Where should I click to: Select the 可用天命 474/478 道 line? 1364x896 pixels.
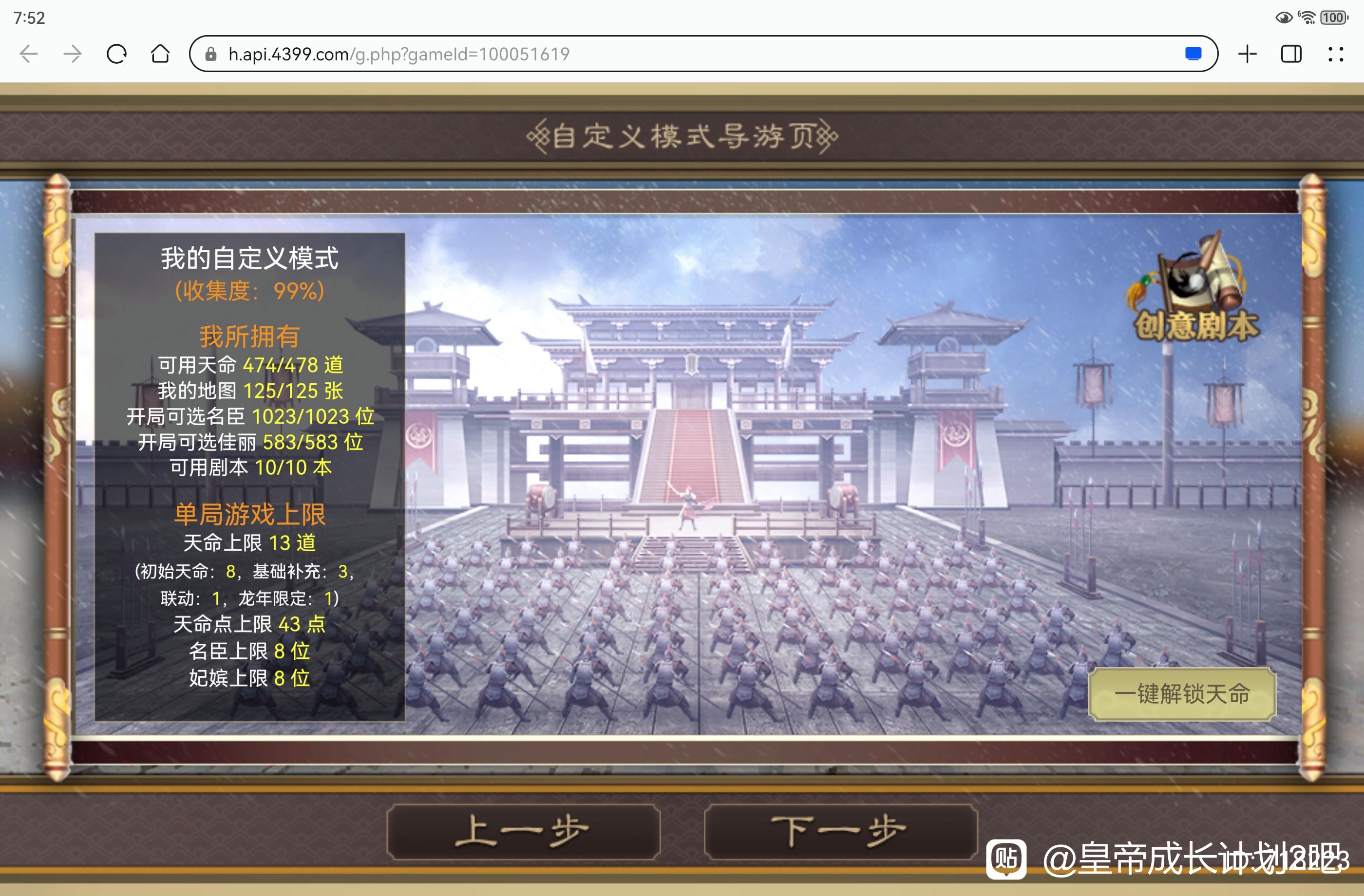click(x=250, y=365)
